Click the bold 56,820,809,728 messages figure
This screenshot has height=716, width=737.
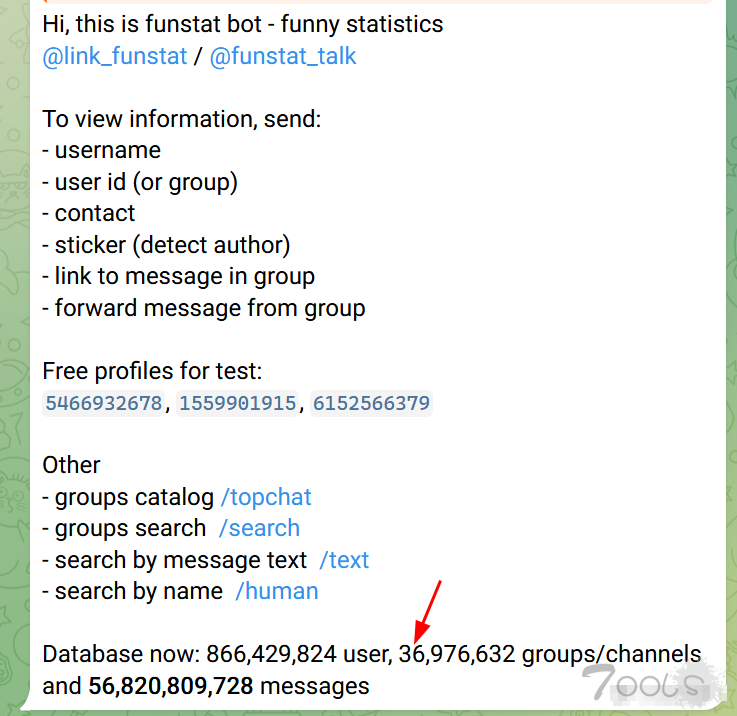tap(171, 686)
